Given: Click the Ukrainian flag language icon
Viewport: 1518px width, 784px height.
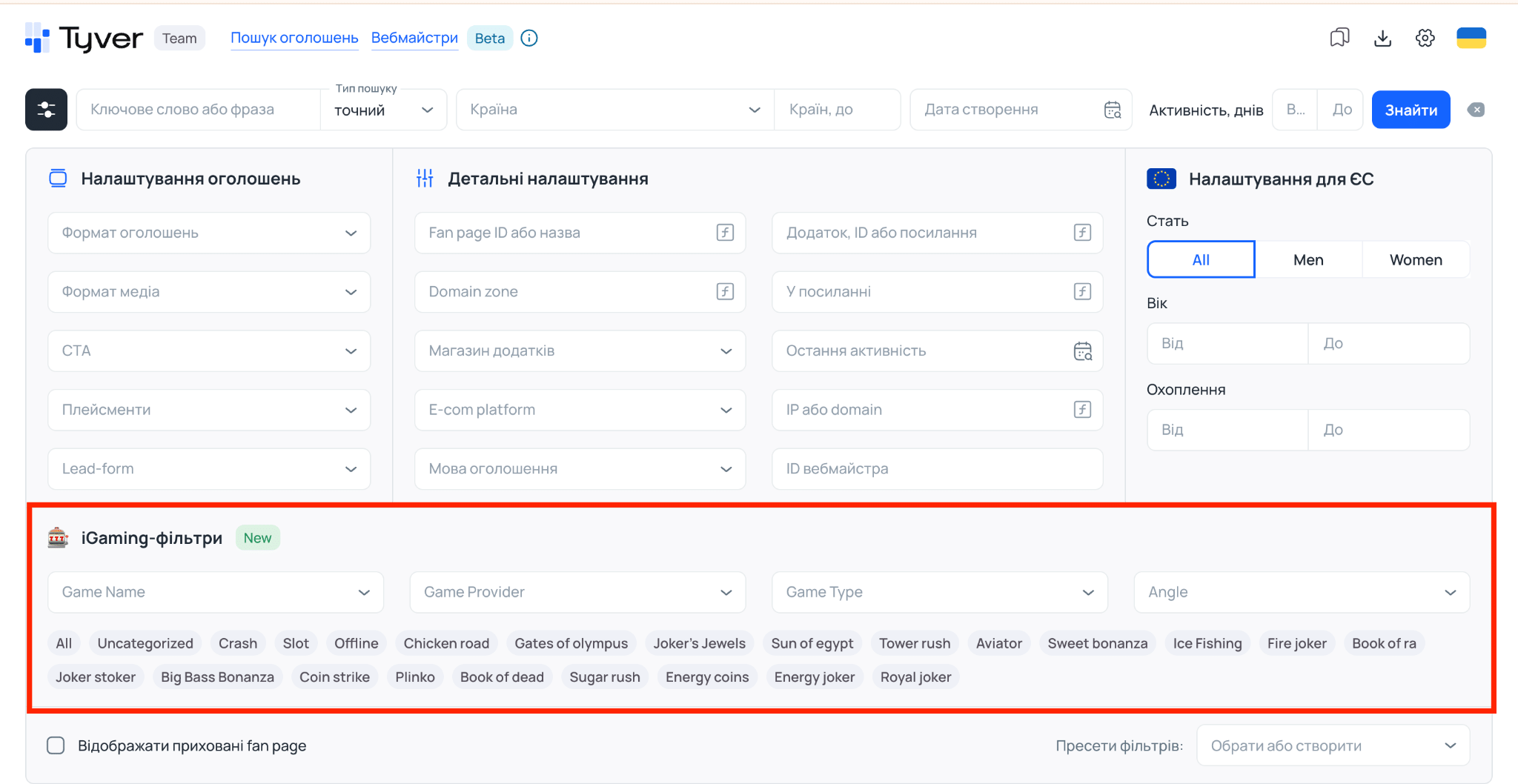Looking at the screenshot, I should (x=1471, y=38).
